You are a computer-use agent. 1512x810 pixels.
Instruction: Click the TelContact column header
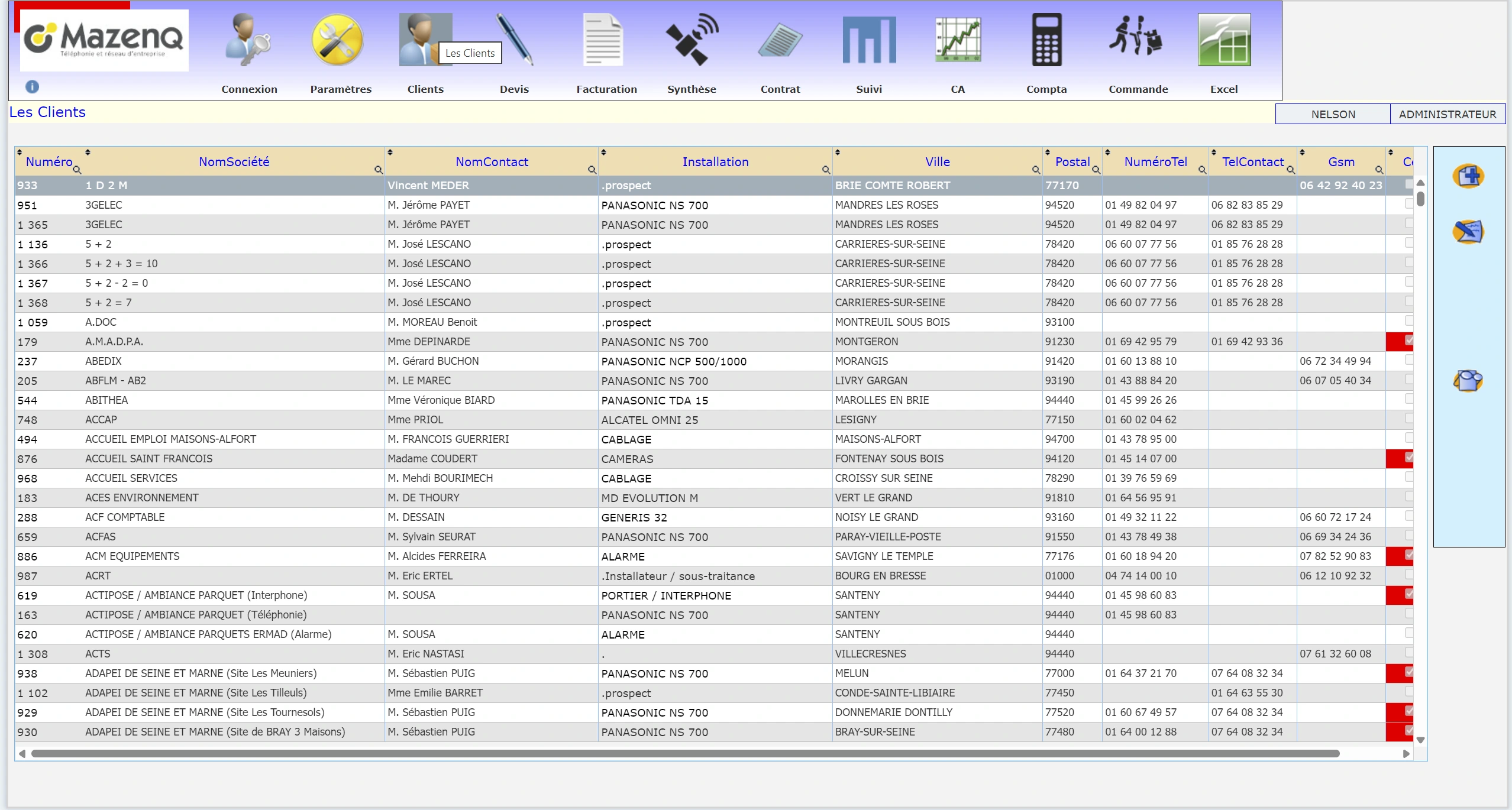coord(1253,162)
